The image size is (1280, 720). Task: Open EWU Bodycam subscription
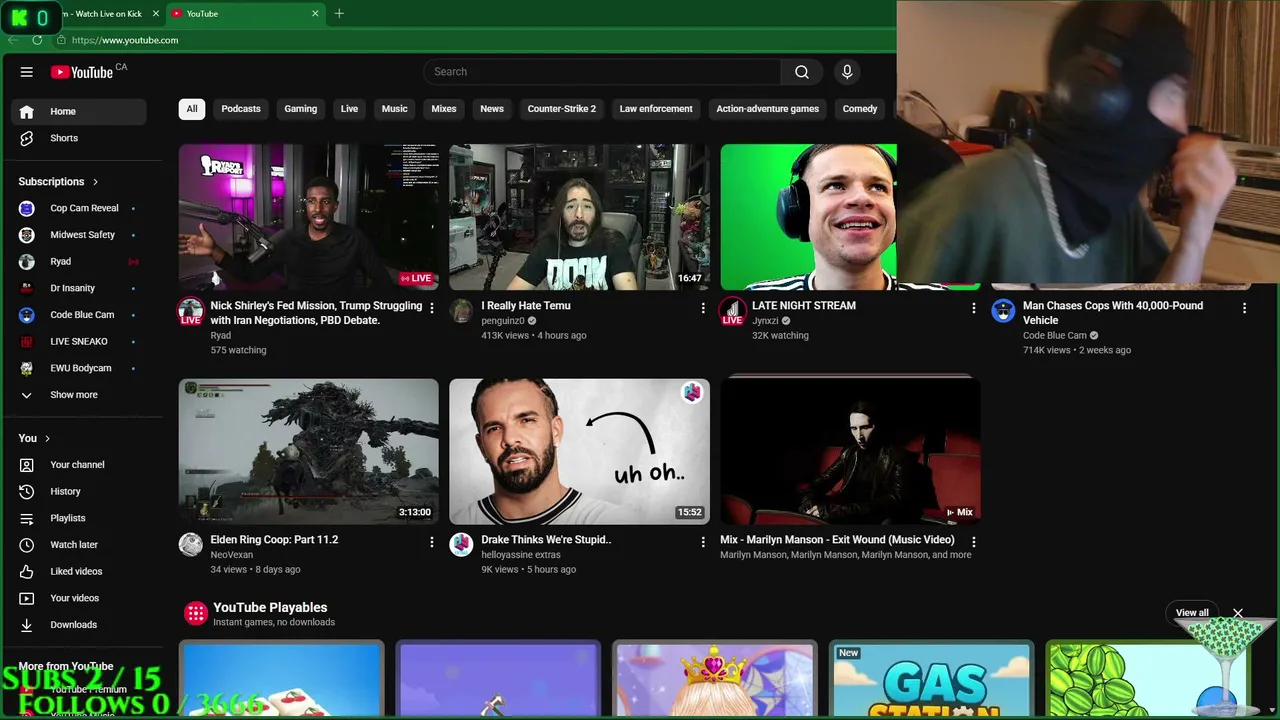79,368
